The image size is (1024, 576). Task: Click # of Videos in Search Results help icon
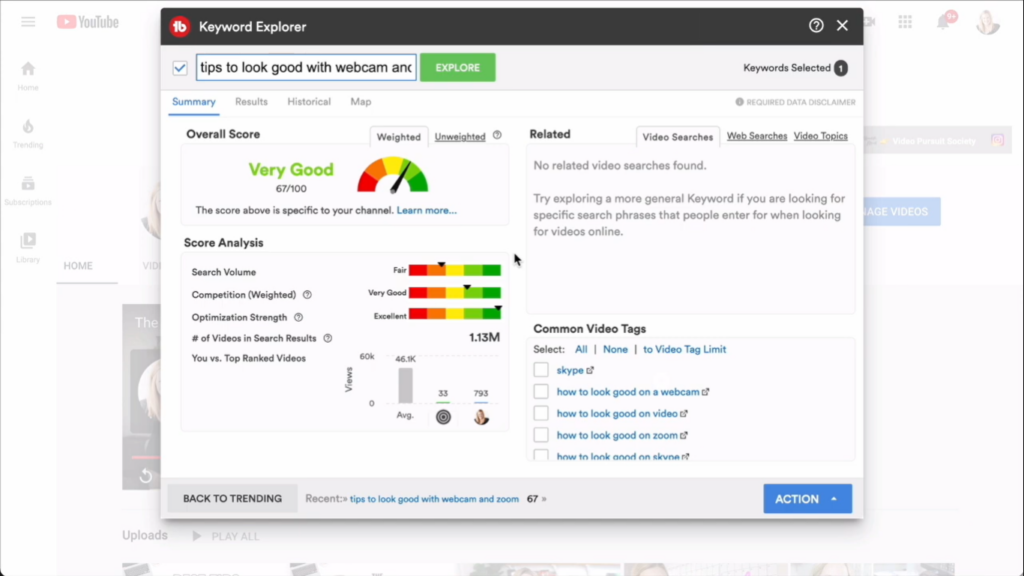click(328, 338)
